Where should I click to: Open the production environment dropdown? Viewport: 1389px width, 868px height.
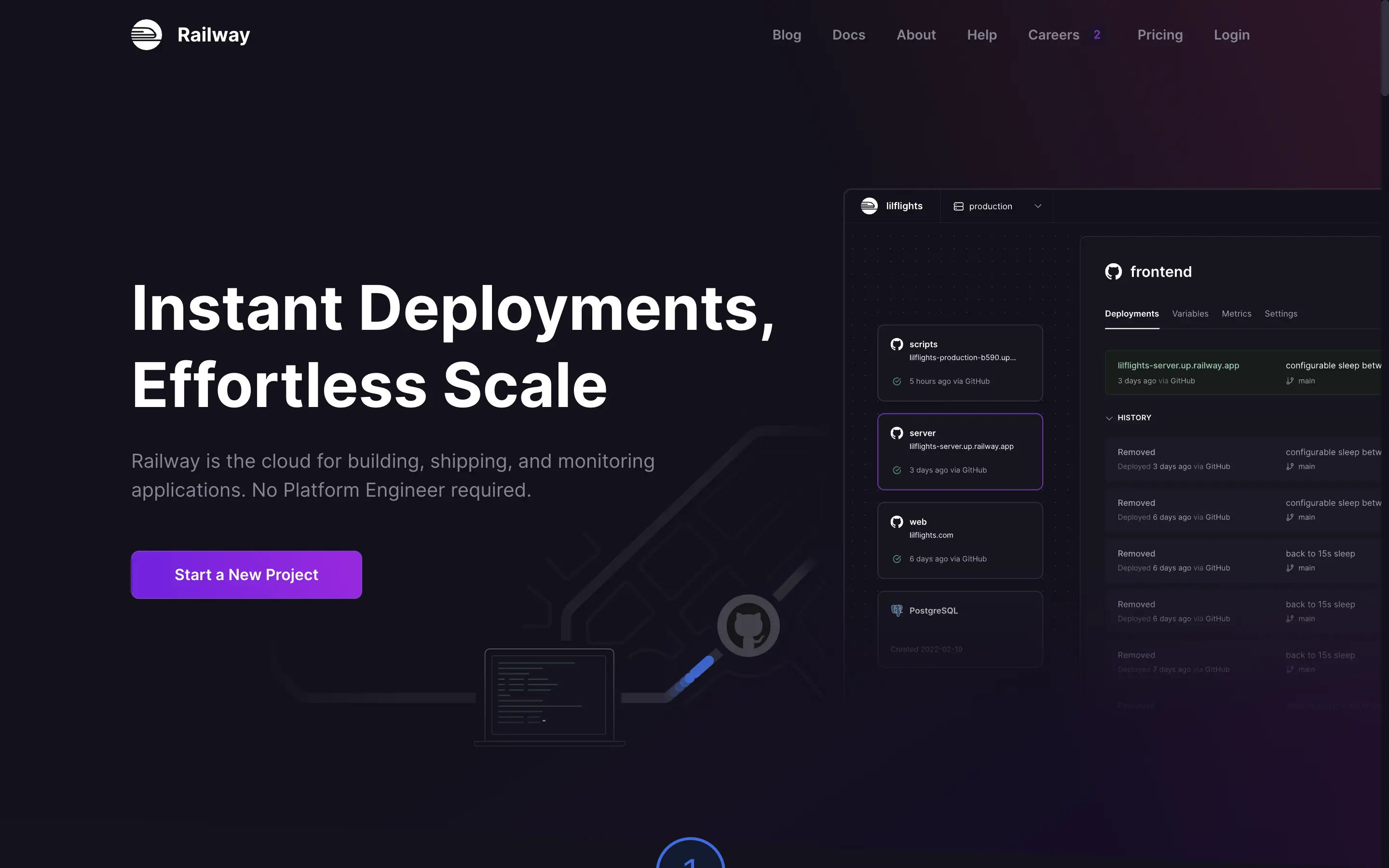pyautogui.click(x=997, y=207)
